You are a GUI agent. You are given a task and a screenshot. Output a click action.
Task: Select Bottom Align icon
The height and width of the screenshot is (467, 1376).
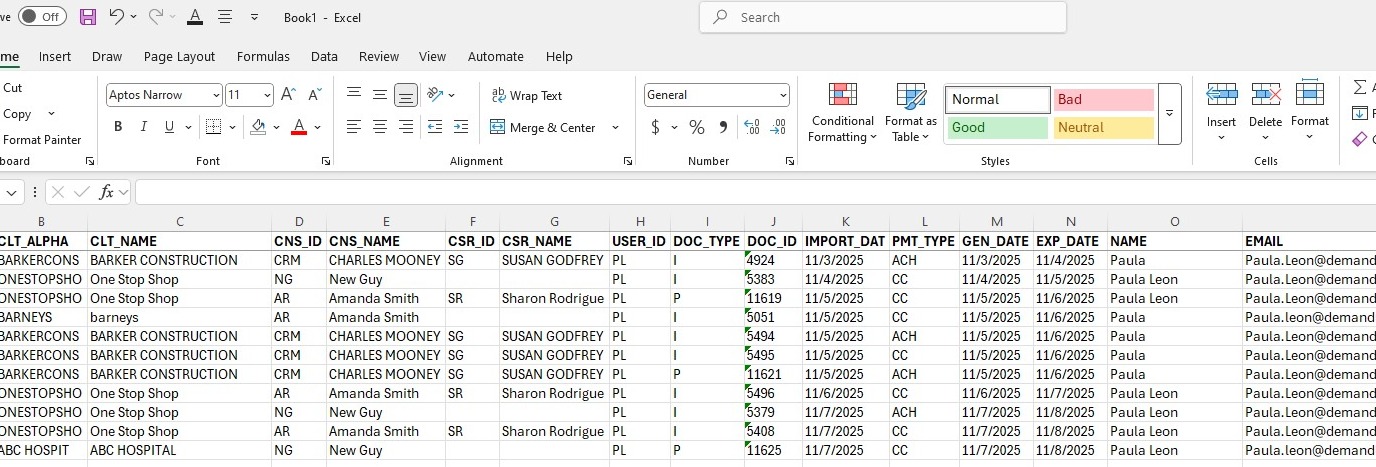point(406,95)
